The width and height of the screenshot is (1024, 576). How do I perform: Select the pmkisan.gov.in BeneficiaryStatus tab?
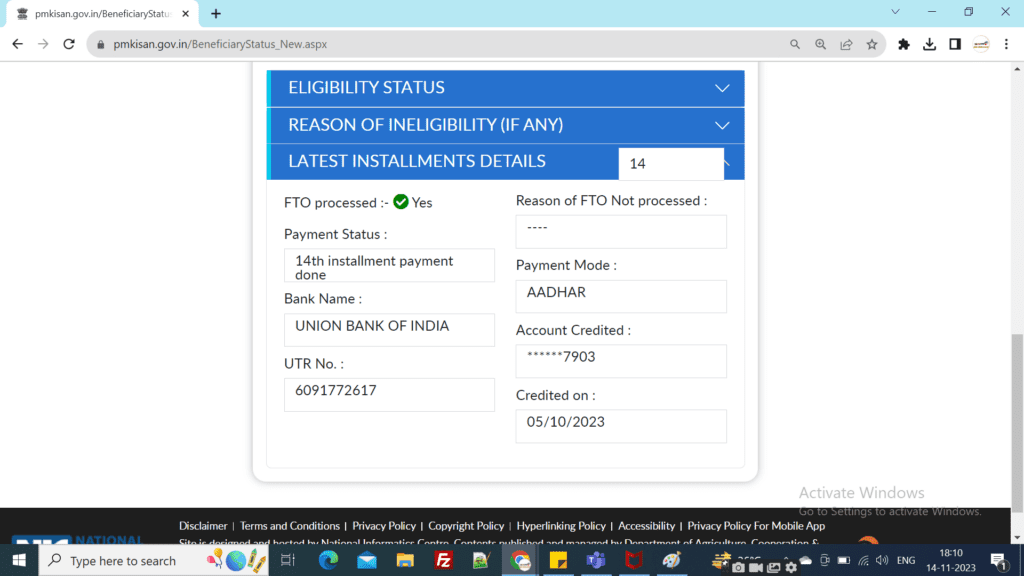pyautogui.click(x=103, y=14)
